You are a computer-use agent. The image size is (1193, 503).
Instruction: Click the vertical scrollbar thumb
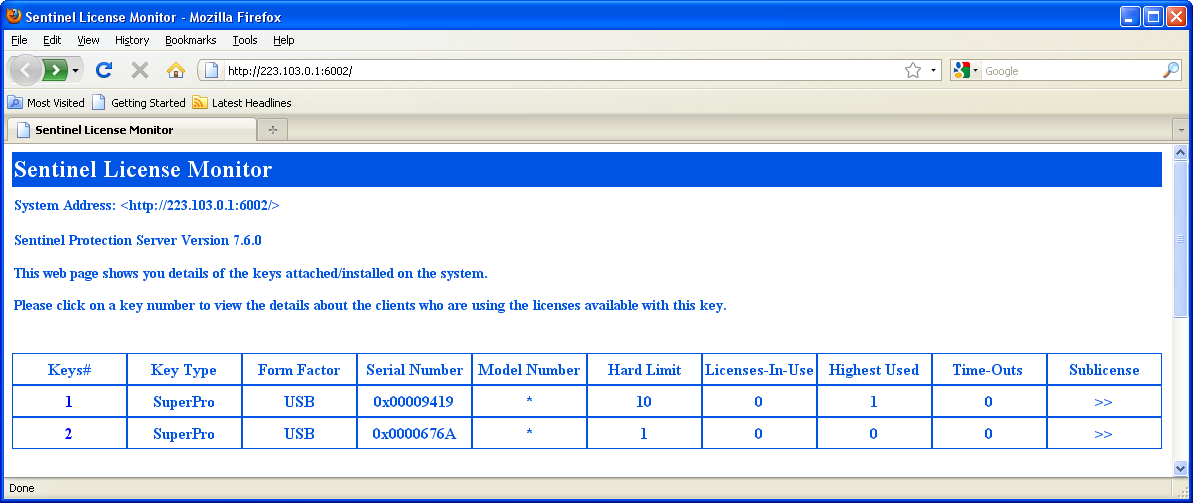1181,239
